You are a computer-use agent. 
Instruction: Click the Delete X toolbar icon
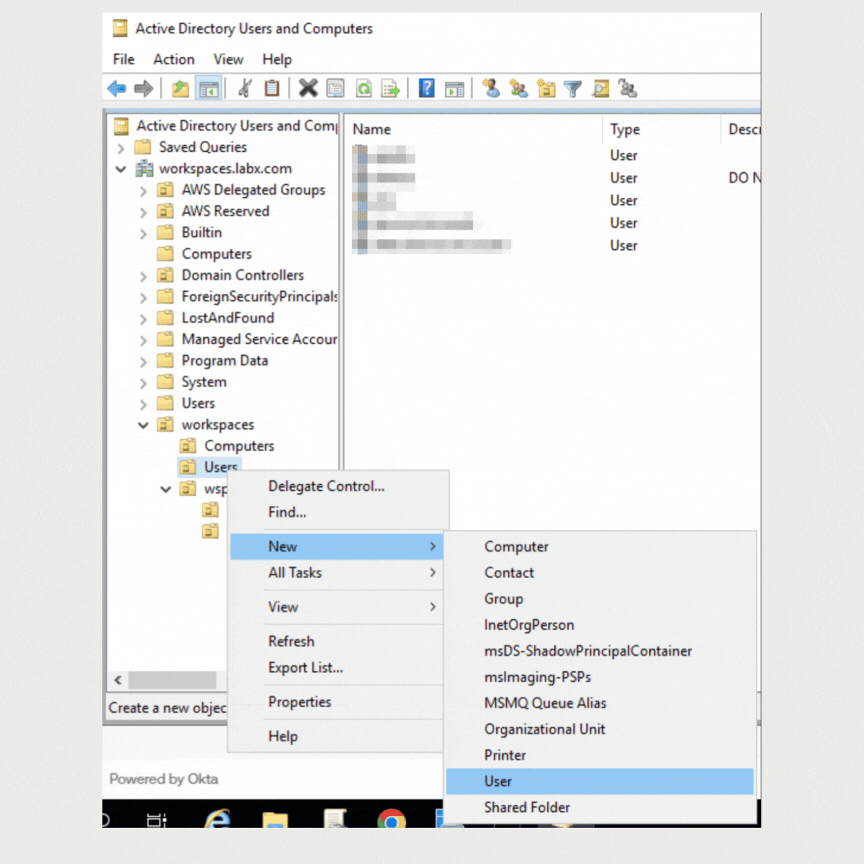click(x=308, y=88)
